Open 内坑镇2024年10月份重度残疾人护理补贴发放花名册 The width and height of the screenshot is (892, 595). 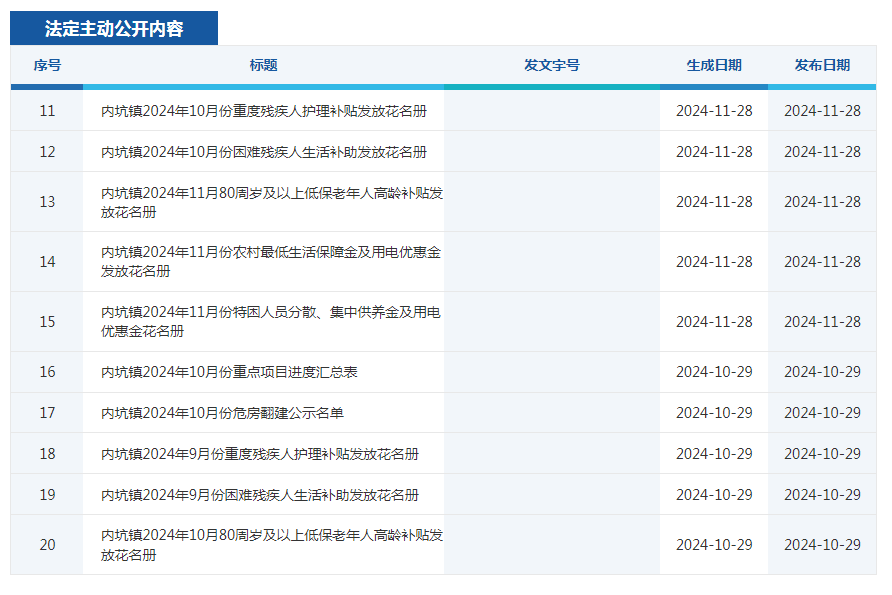[265, 110]
